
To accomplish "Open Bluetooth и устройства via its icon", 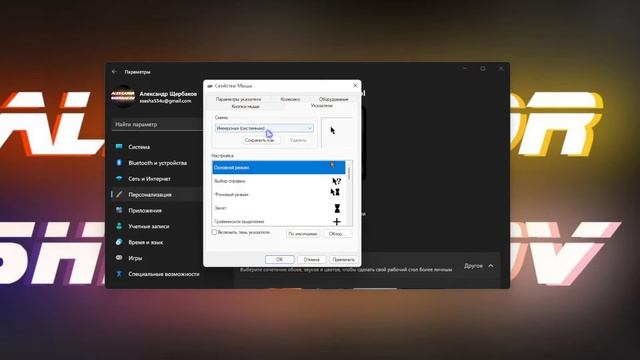I will pos(119,162).
